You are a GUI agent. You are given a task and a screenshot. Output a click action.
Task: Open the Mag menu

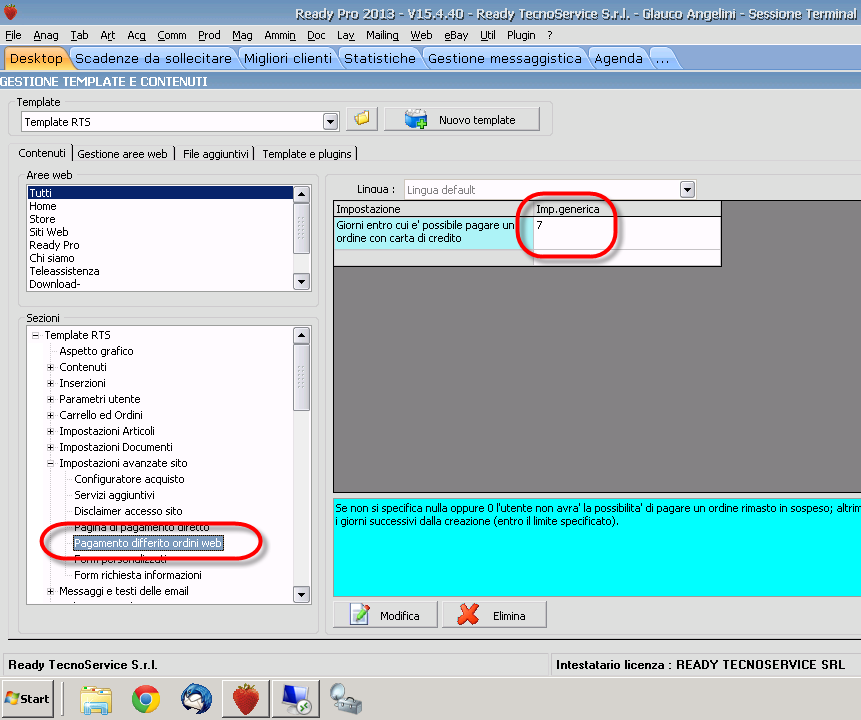tap(242, 35)
